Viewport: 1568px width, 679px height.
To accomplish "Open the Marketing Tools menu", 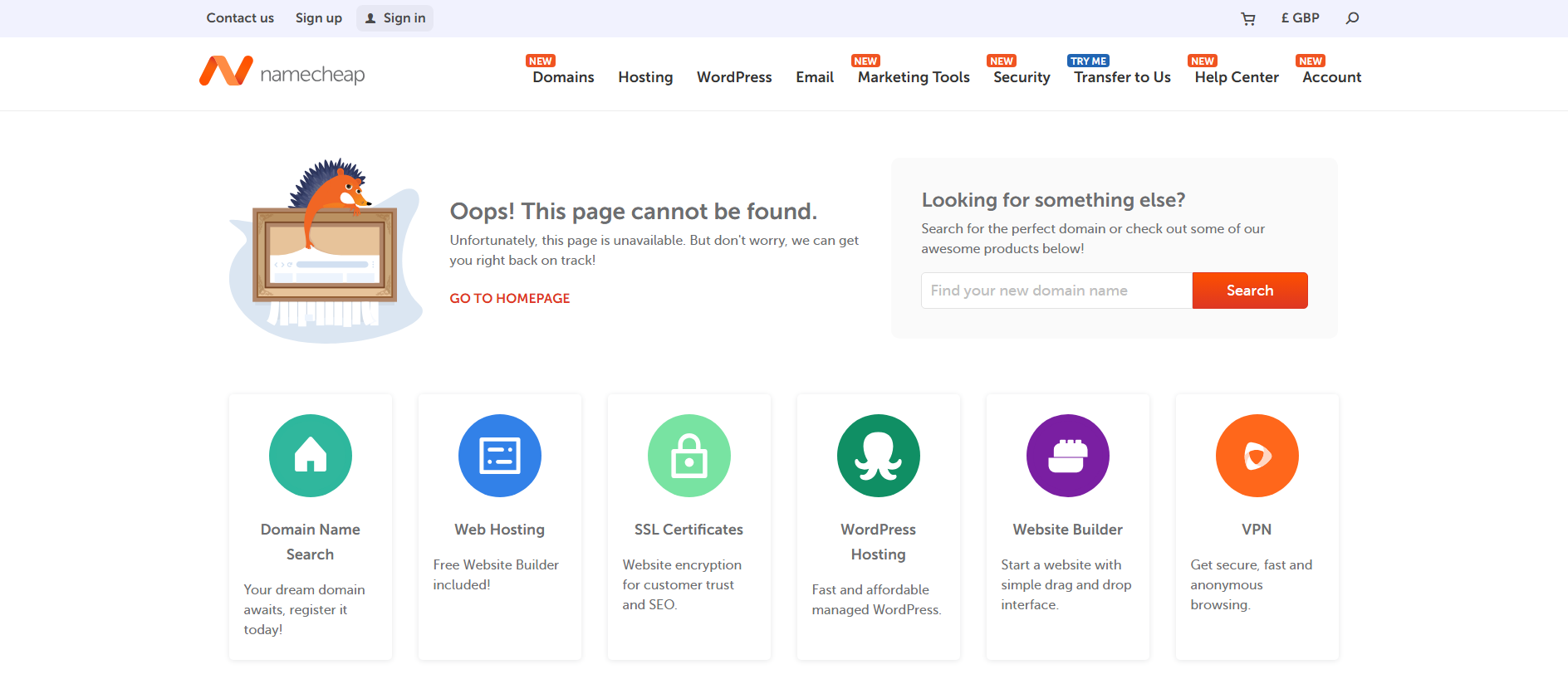I will coord(914,77).
